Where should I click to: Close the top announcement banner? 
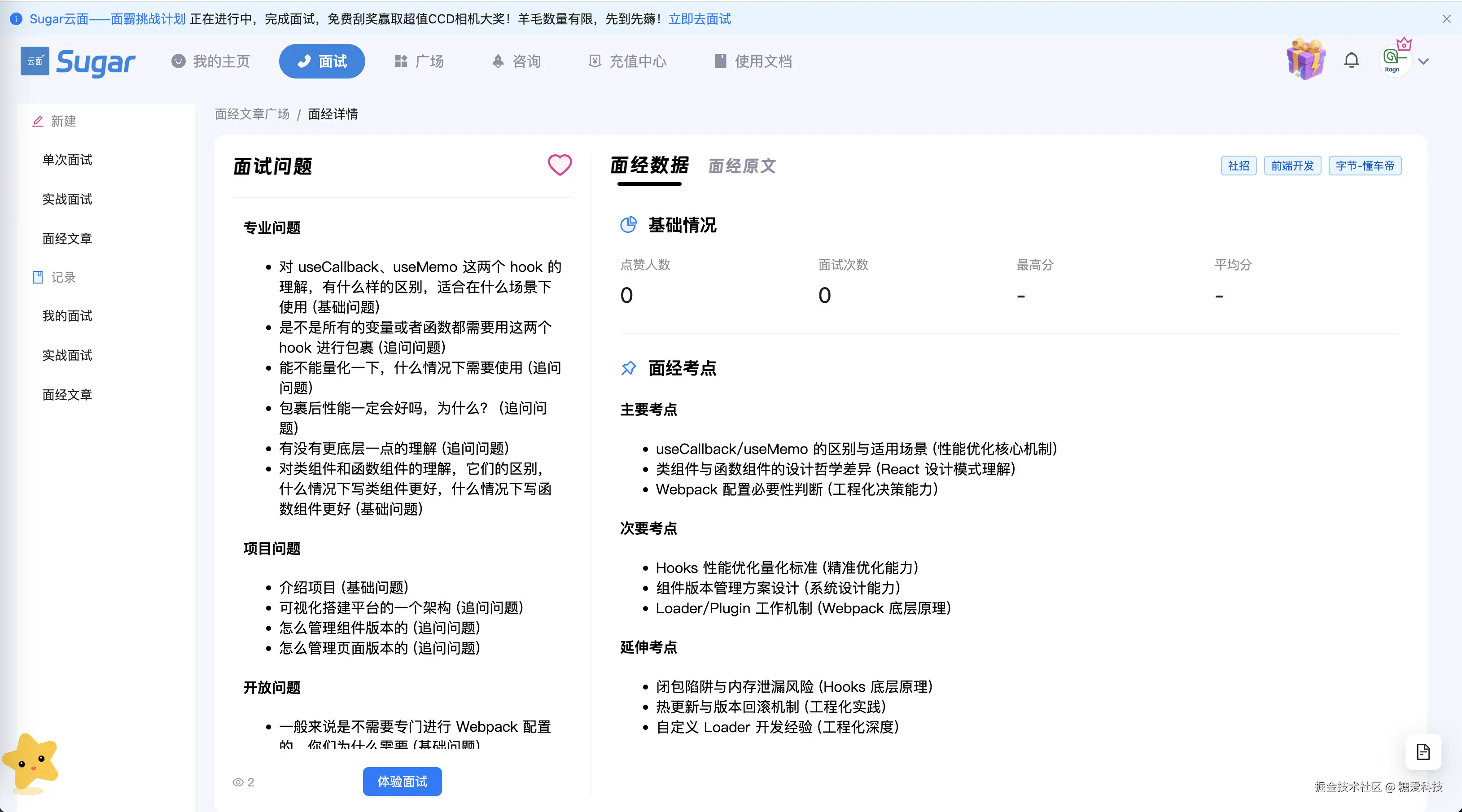coord(1446,19)
